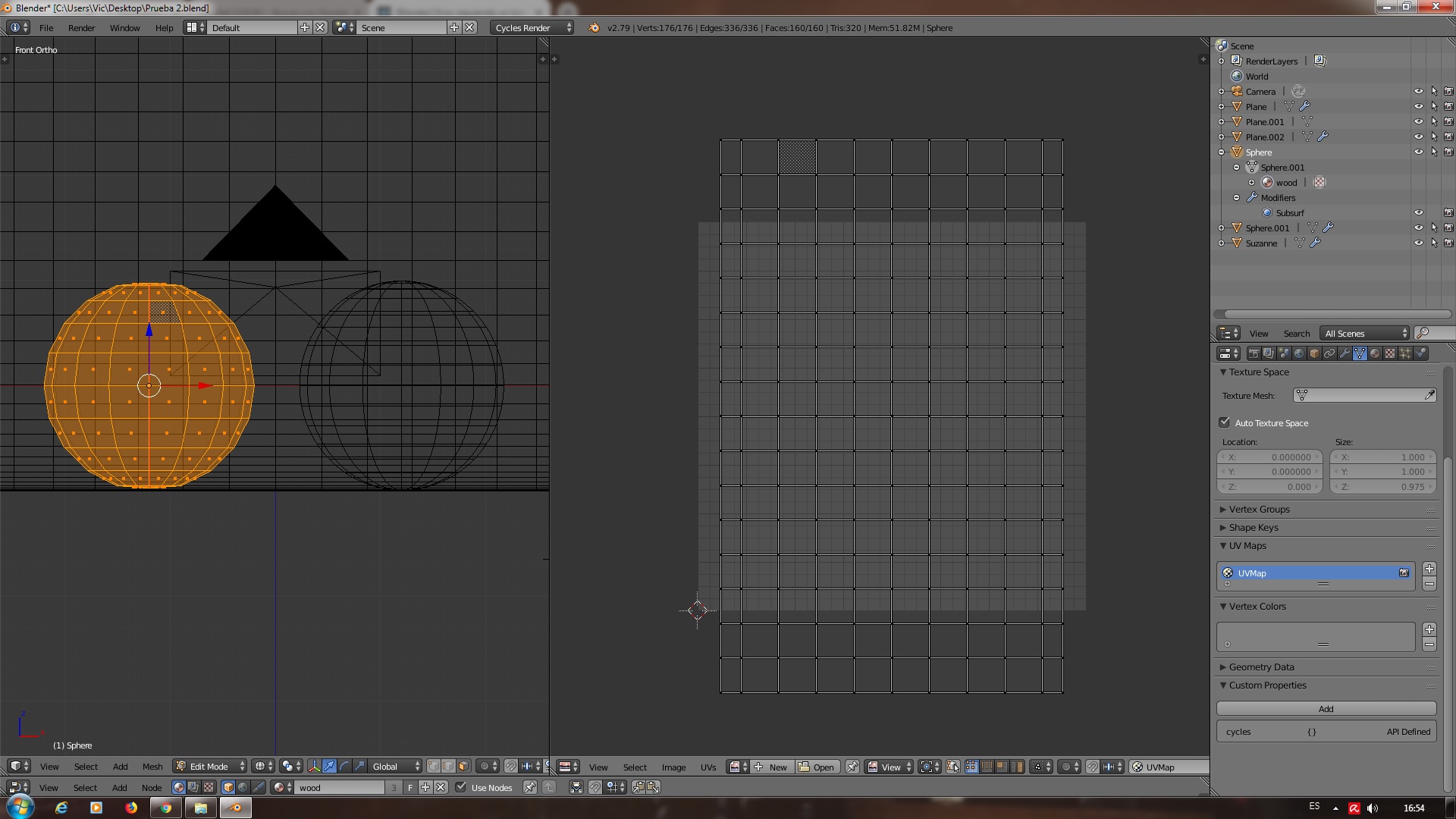Hide the Camera object with eye icon
Screen dimensions: 1456x819
click(1418, 91)
